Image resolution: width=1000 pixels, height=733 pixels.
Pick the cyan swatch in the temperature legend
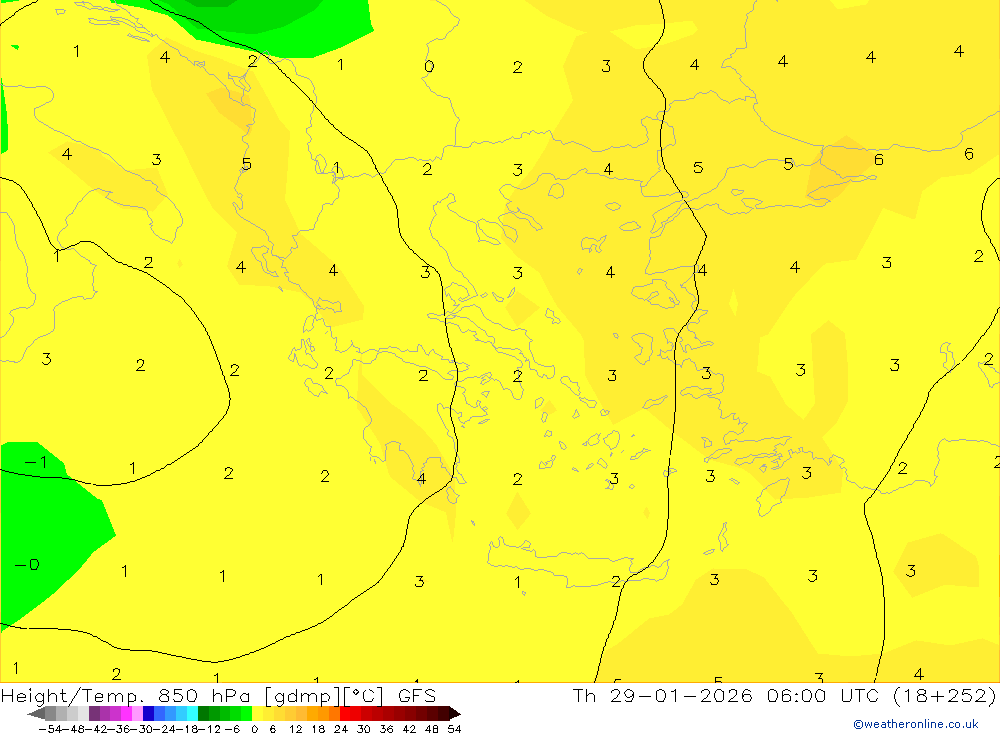[192, 713]
